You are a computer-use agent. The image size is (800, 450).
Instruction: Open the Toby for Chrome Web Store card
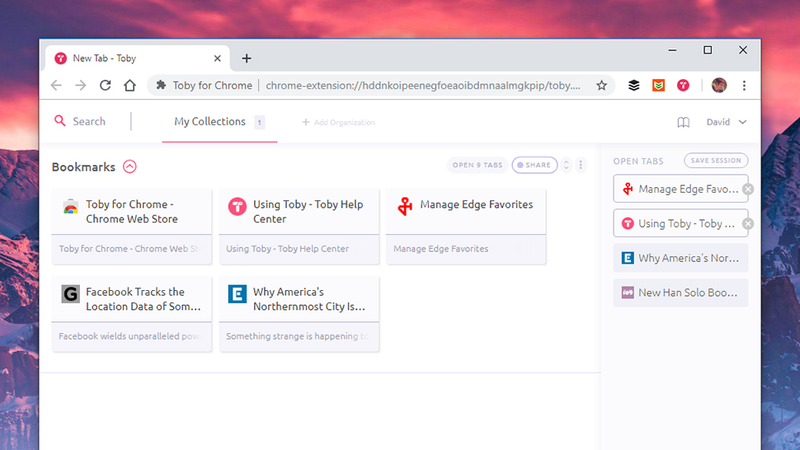pos(132,227)
